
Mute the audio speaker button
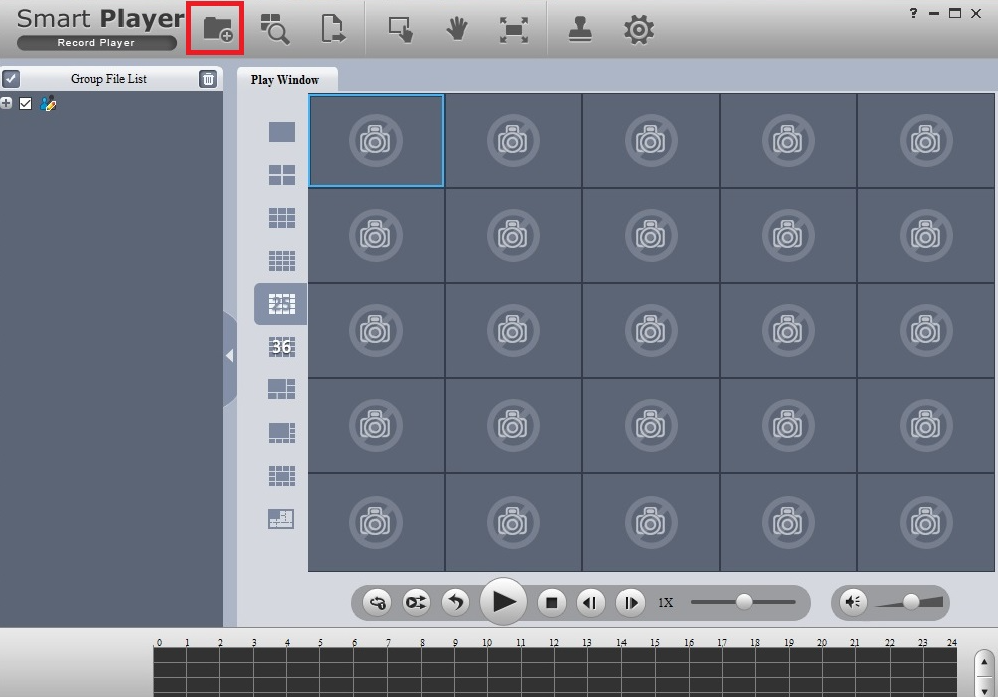click(853, 602)
